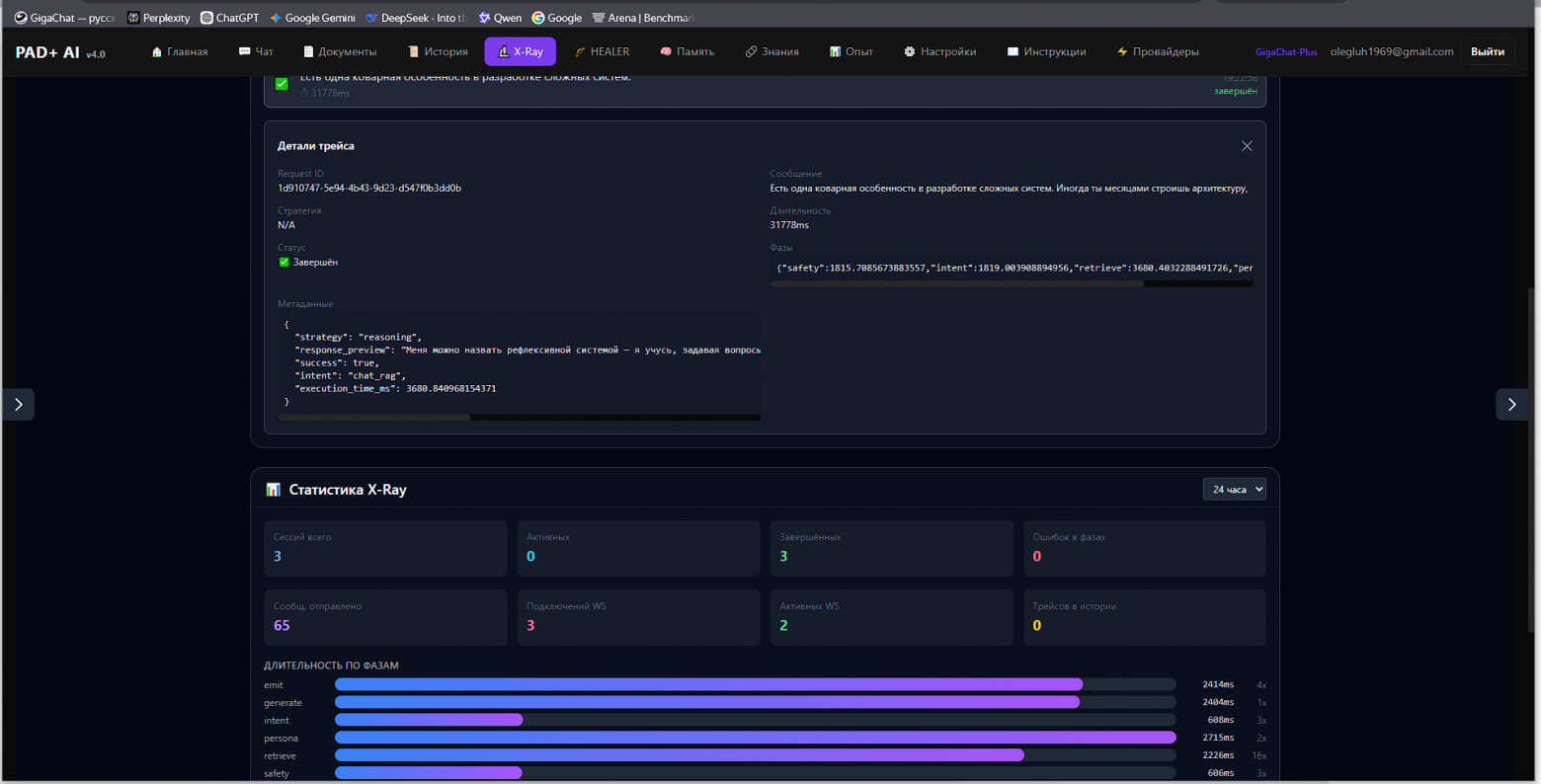Click the Сессий всего stat card

pos(385,548)
